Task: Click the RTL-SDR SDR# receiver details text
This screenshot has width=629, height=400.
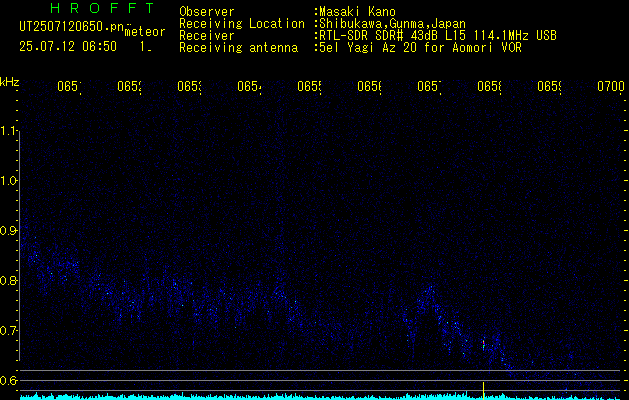Action: pyautogui.click(x=438, y=36)
